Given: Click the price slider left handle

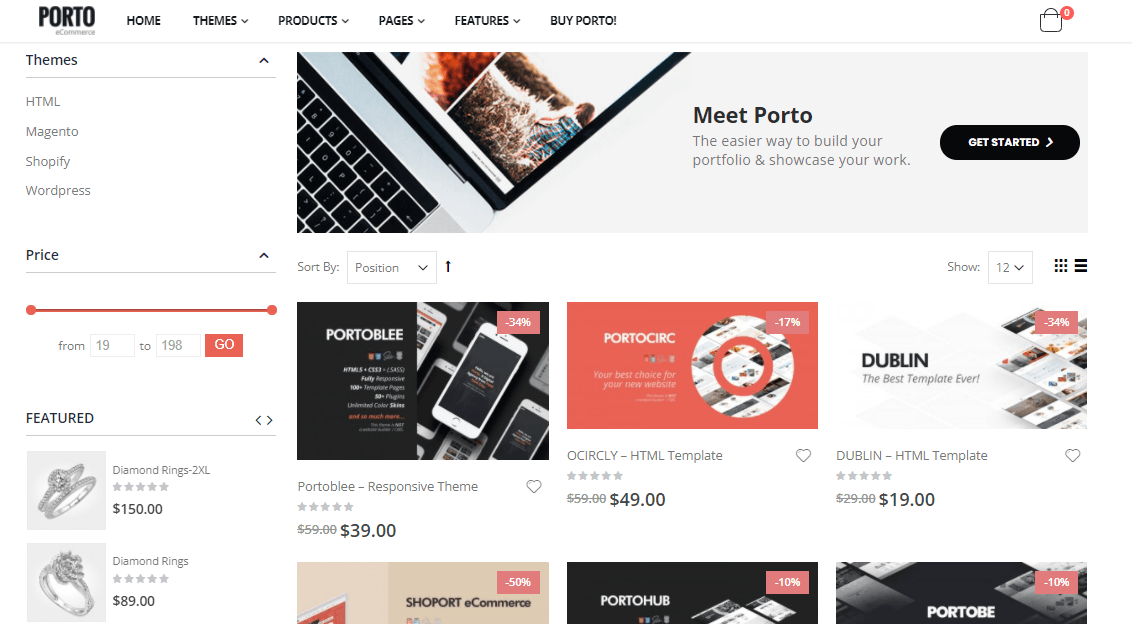Looking at the screenshot, I should tap(31, 310).
